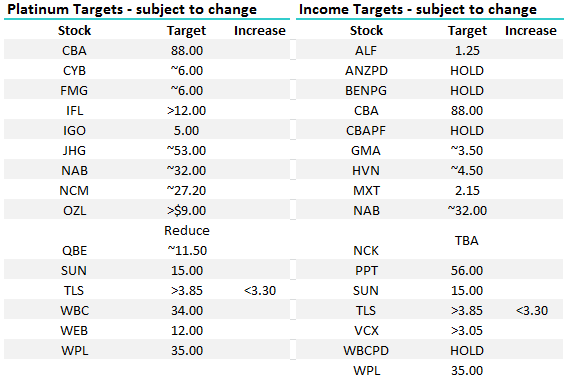Select the FMG stock cell
The width and height of the screenshot is (579, 382).
(x=74, y=90)
